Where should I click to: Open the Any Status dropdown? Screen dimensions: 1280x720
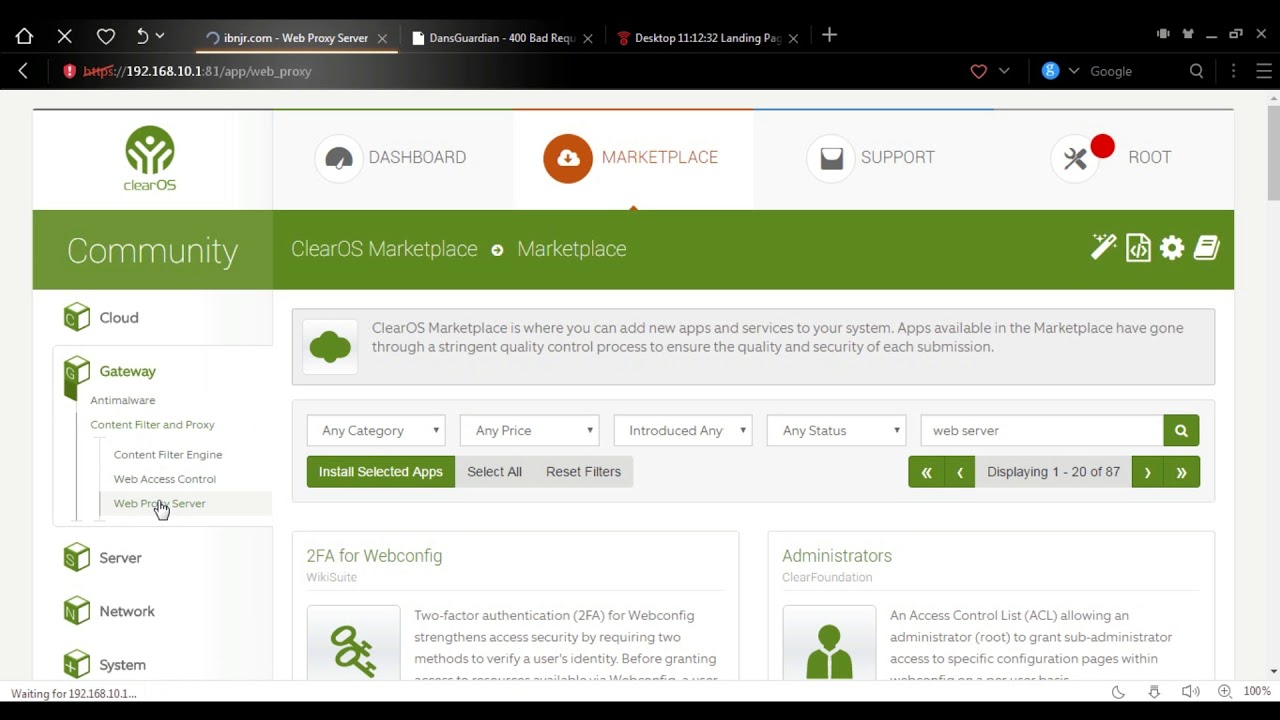click(x=836, y=431)
